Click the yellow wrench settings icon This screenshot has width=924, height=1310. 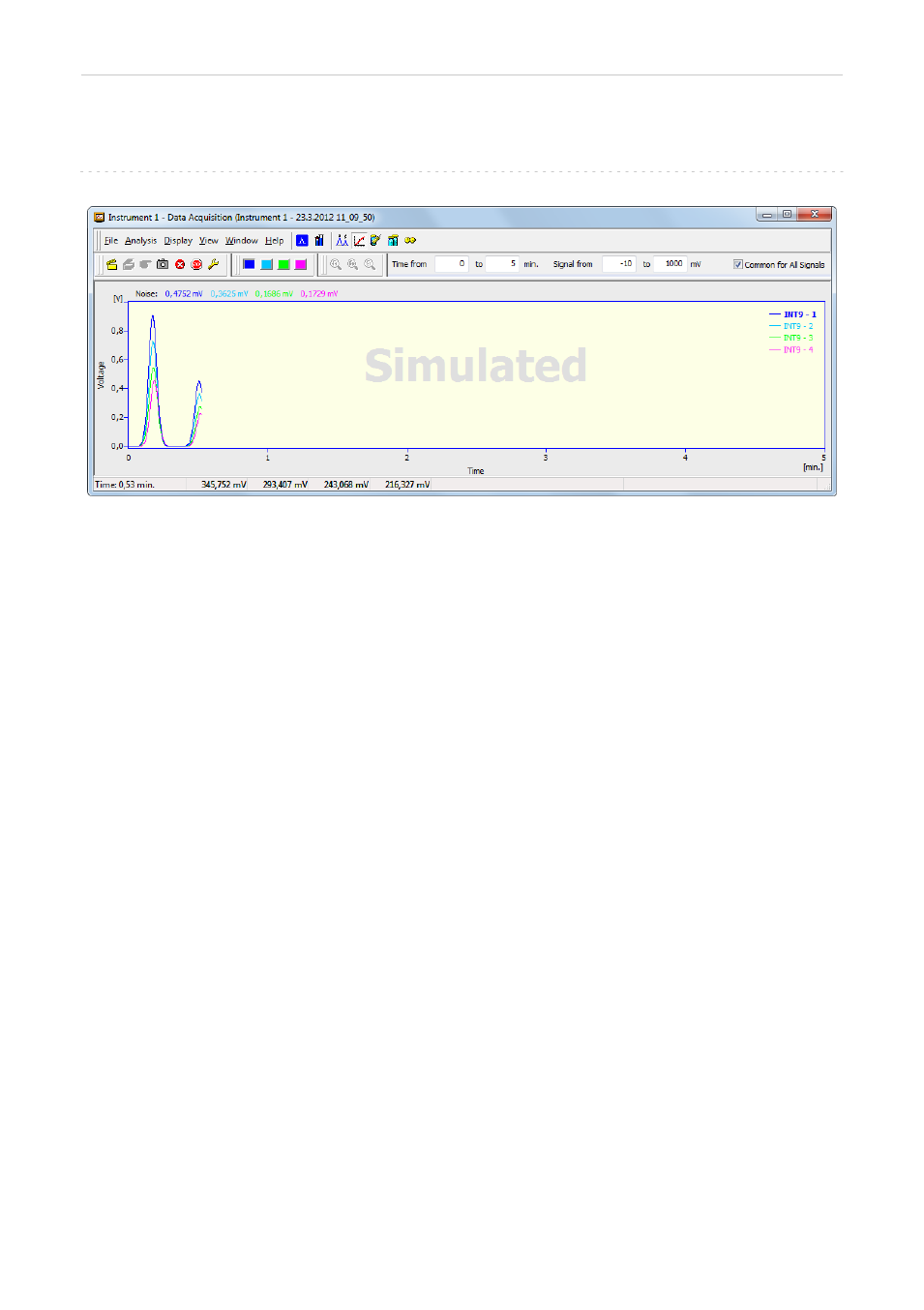coord(214,264)
